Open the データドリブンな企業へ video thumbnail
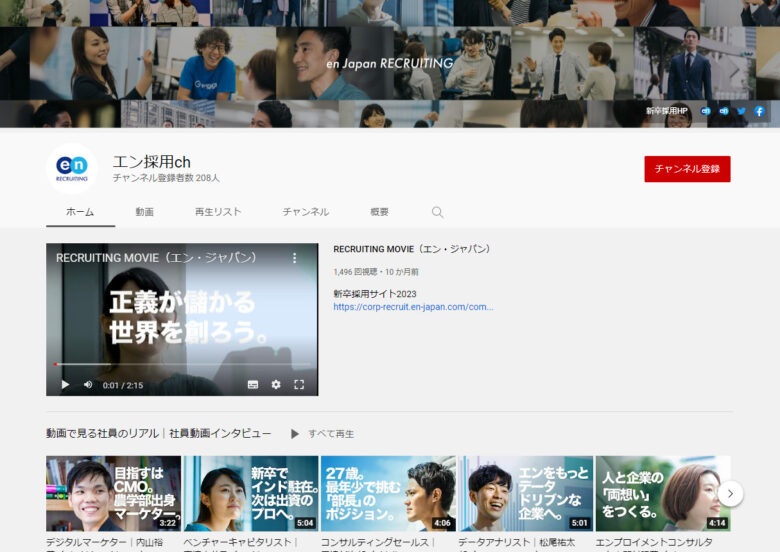The height and width of the screenshot is (552, 780). coord(525,493)
